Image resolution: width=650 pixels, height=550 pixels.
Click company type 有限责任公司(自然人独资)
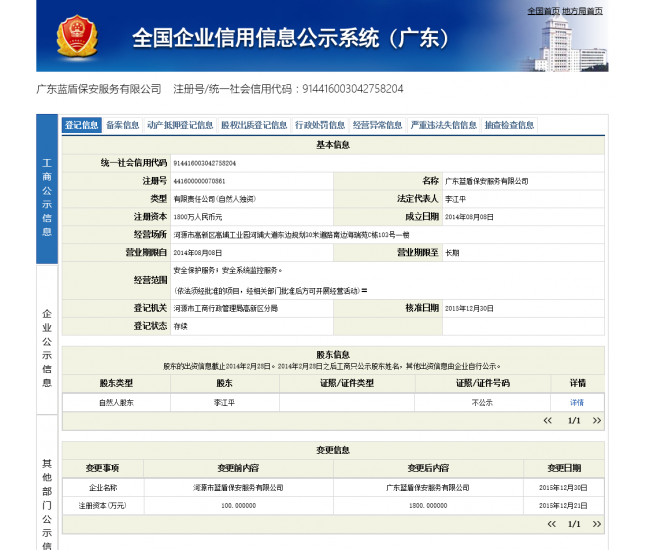[x=214, y=199]
